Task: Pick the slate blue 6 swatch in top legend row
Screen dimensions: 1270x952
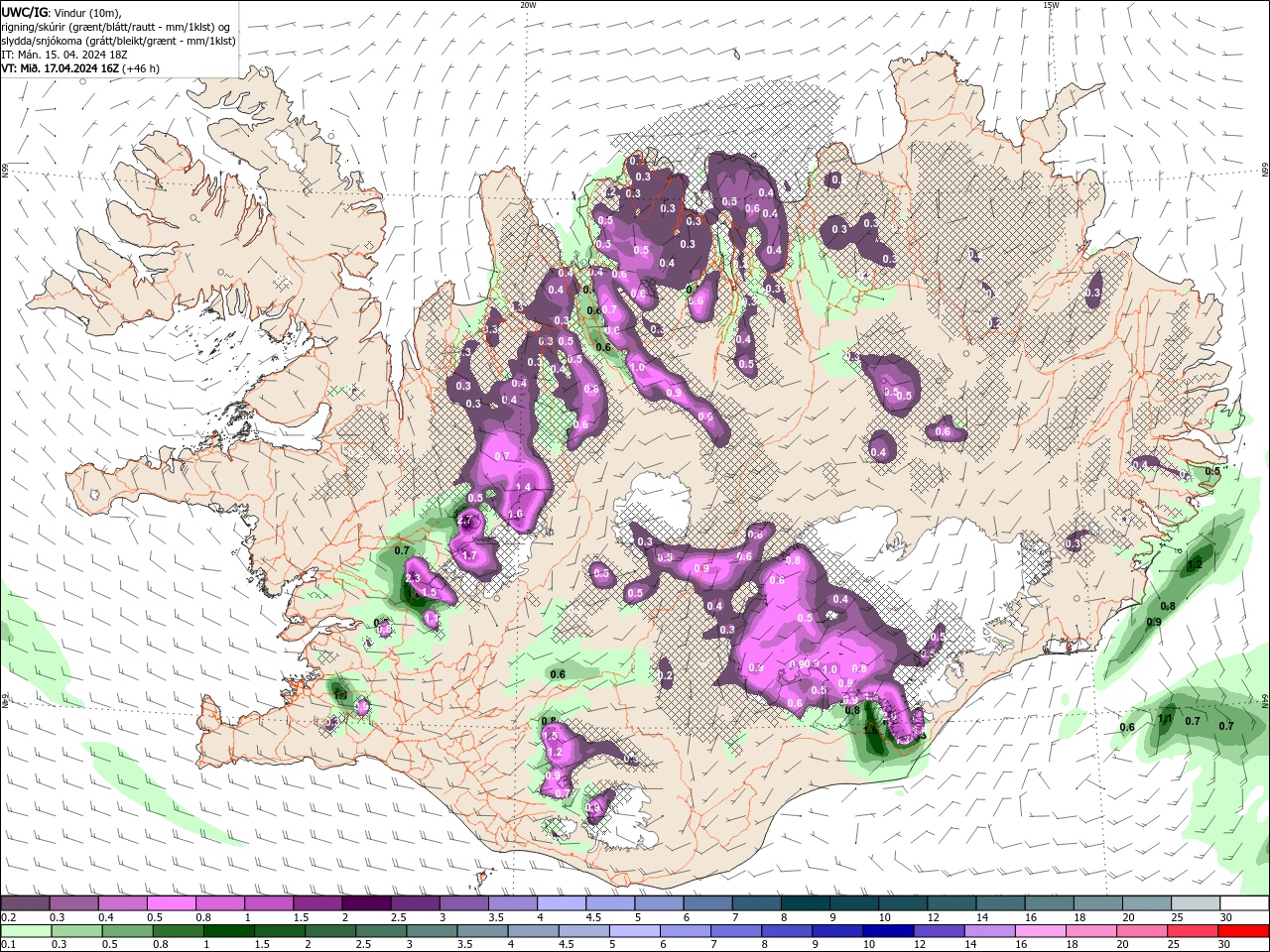Action: [706, 903]
